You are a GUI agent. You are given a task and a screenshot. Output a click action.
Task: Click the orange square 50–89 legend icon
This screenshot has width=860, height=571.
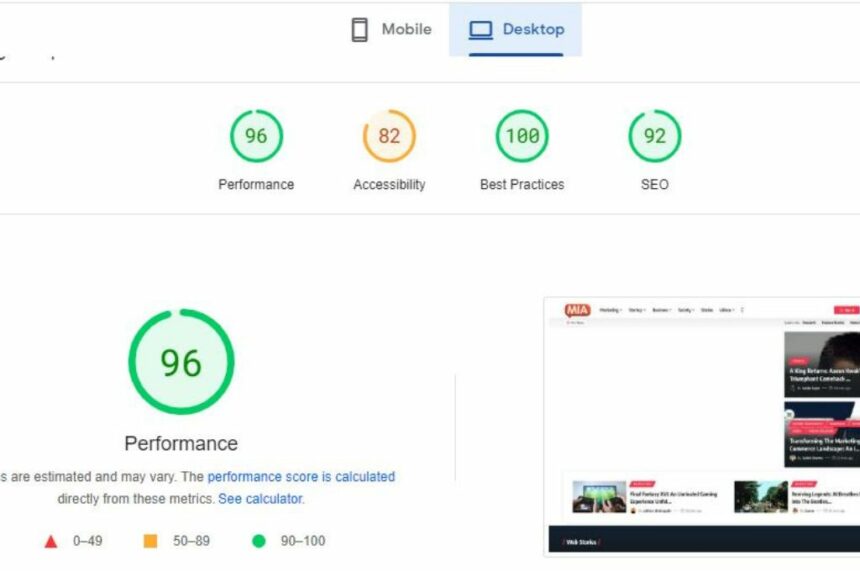[151, 541]
